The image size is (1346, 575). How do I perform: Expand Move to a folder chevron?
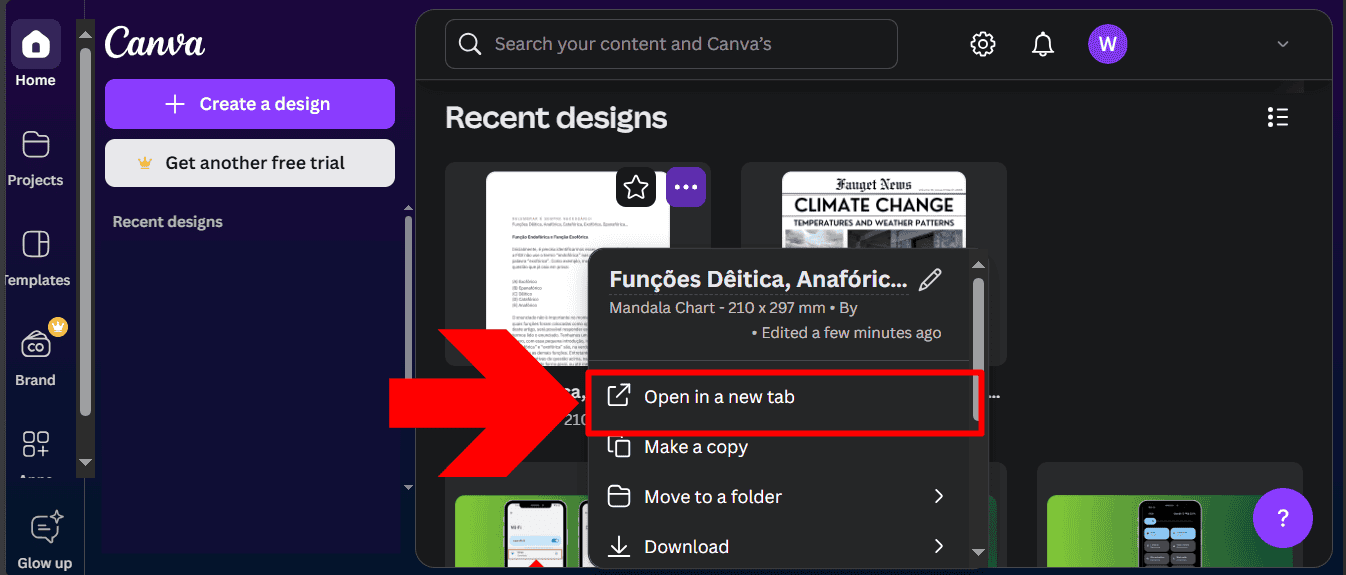pos(939,496)
